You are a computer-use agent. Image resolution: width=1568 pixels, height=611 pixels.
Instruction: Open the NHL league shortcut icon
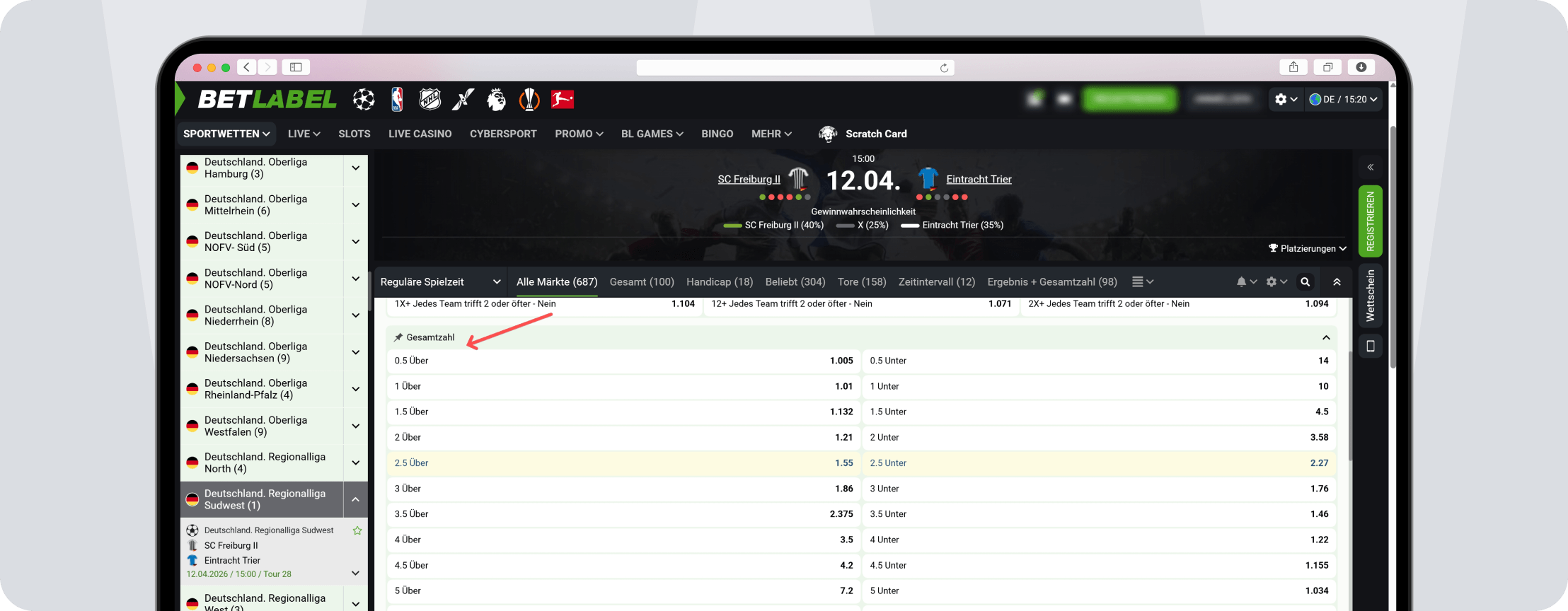pos(430,100)
